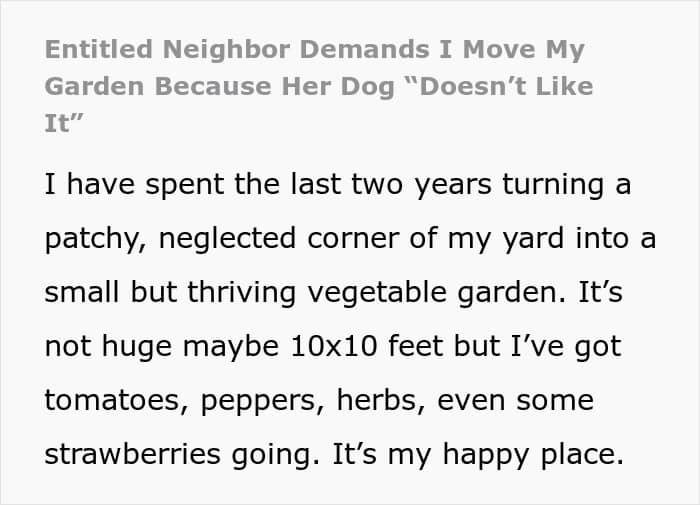Screen dimensions: 700x505
Task: Click the word "neglected"
Action: (x=227, y=238)
